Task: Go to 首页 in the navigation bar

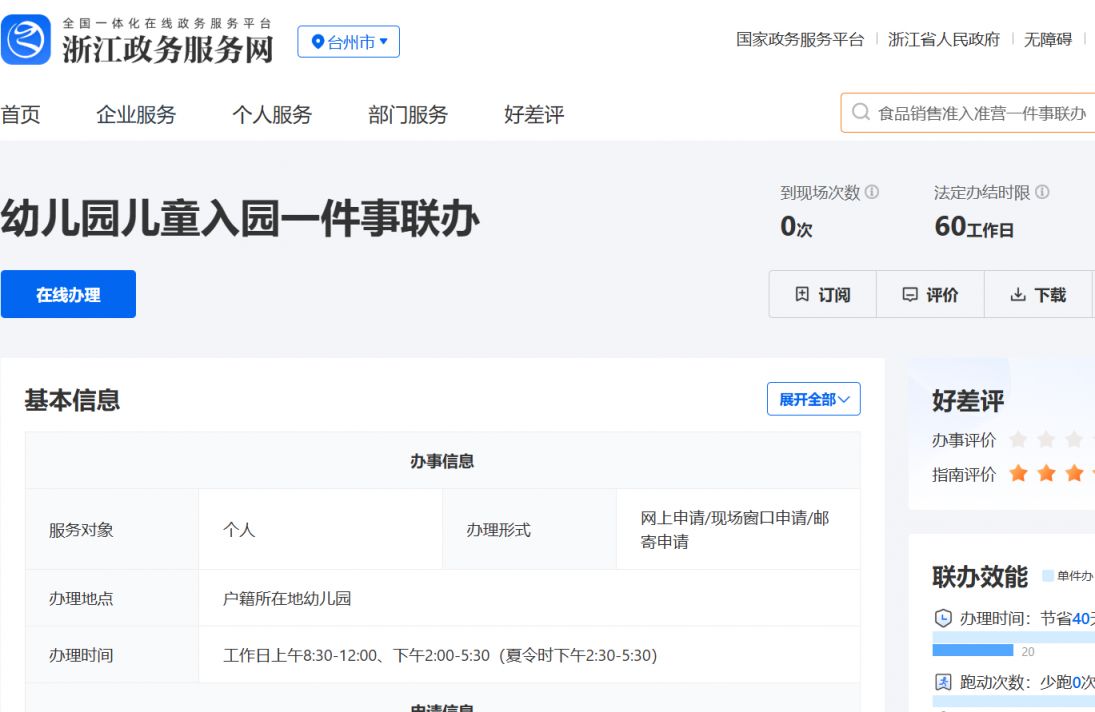Action: pyautogui.click(x=21, y=114)
